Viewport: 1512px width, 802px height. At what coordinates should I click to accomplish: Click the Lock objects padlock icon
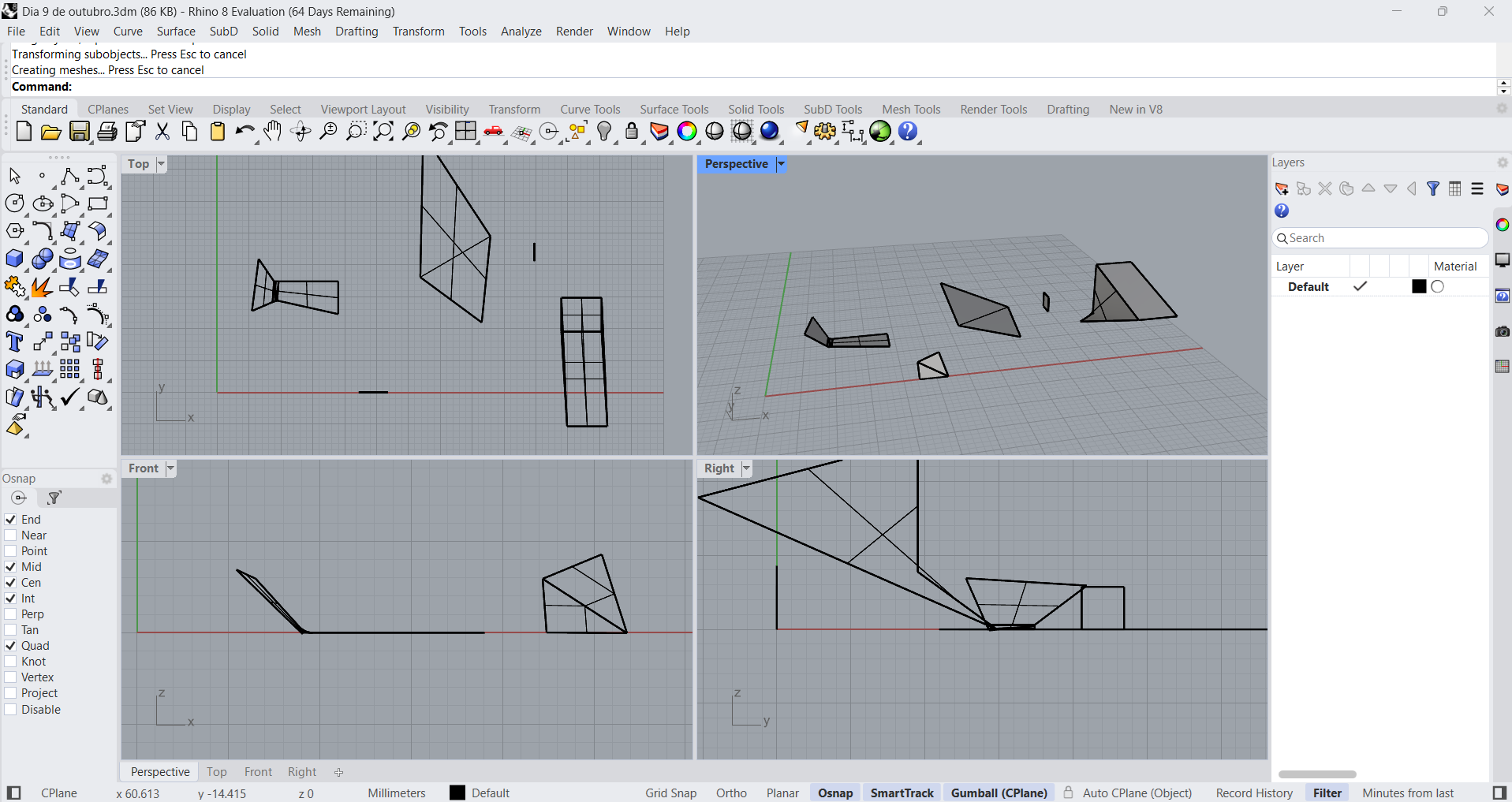[632, 132]
